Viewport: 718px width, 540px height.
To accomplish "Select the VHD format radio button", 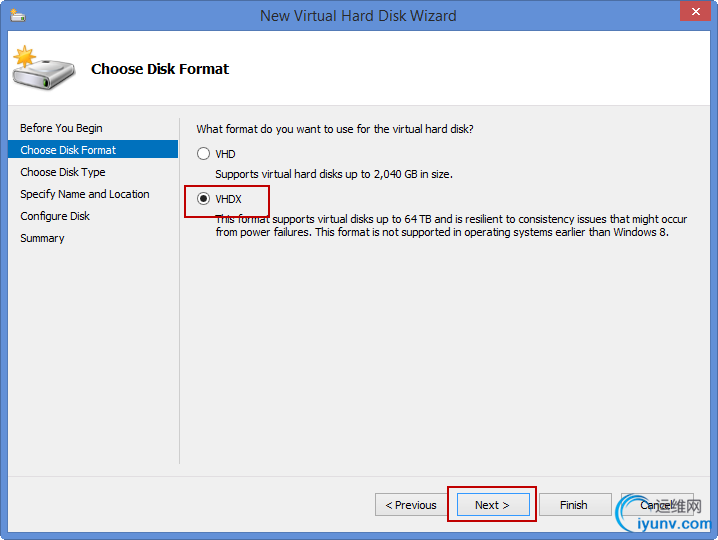I will coord(204,154).
